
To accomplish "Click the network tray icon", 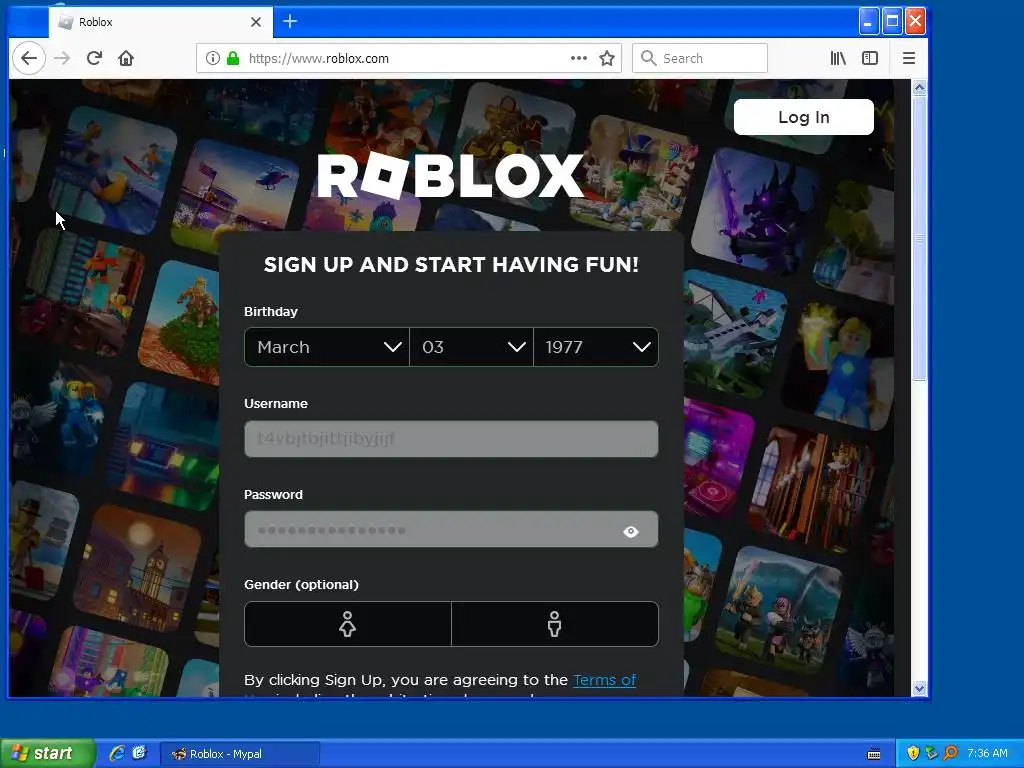I will pyautogui.click(x=931, y=754).
